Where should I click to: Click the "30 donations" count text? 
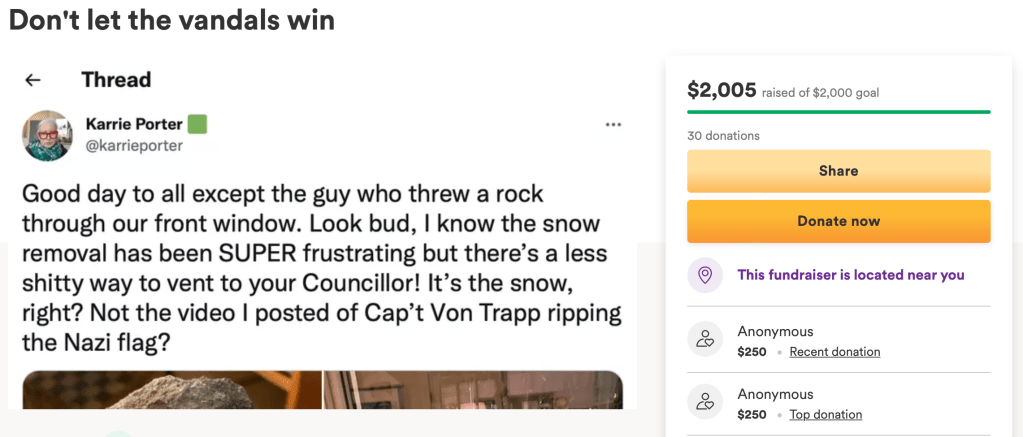(723, 136)
